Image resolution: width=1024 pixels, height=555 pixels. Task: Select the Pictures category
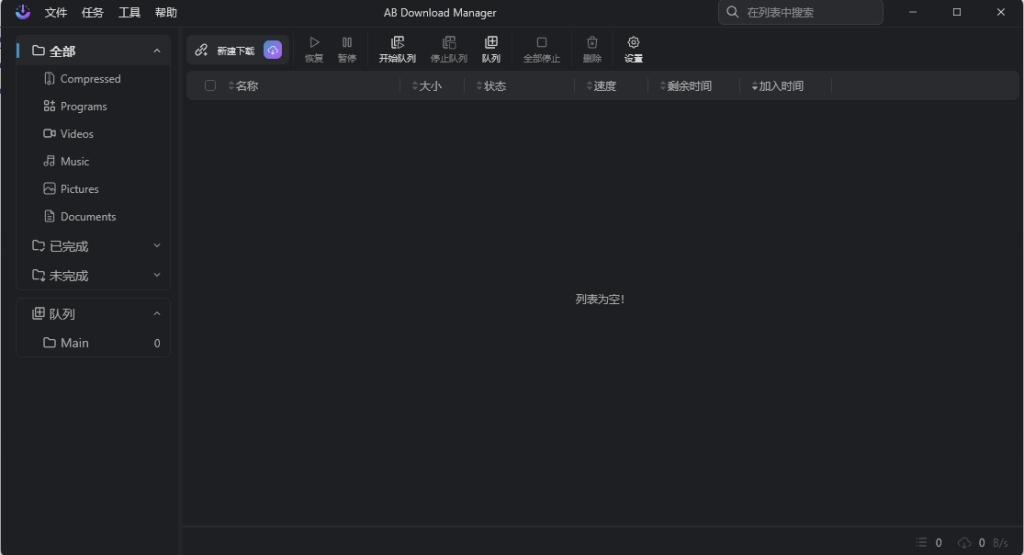(x=93, y=189)
